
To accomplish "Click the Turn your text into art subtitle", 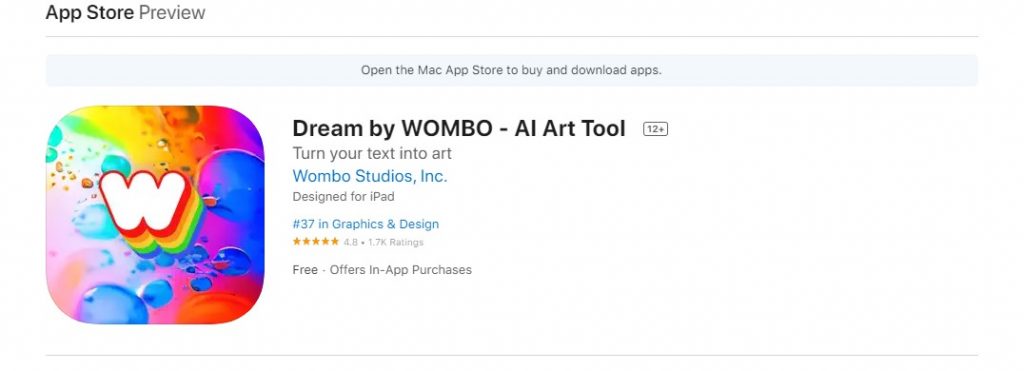I will coord(372,154).
